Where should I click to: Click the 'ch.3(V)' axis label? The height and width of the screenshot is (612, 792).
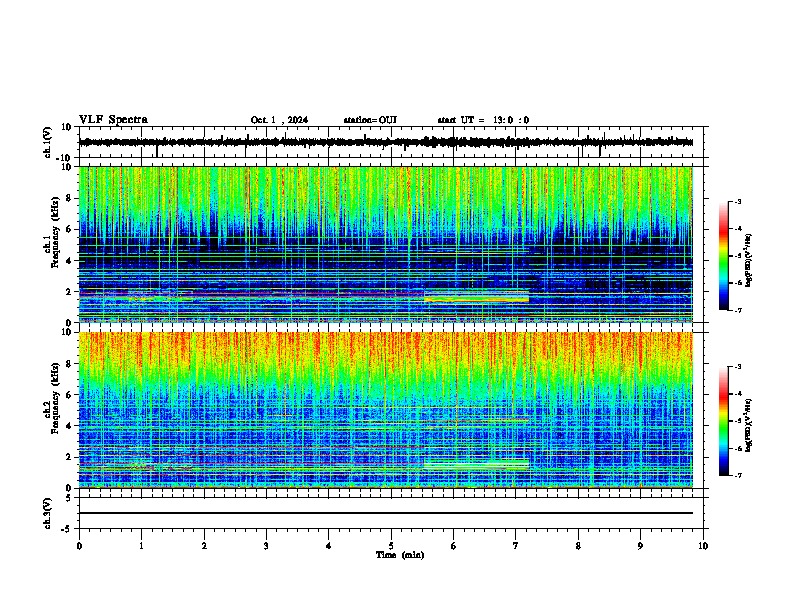(48, 513)
